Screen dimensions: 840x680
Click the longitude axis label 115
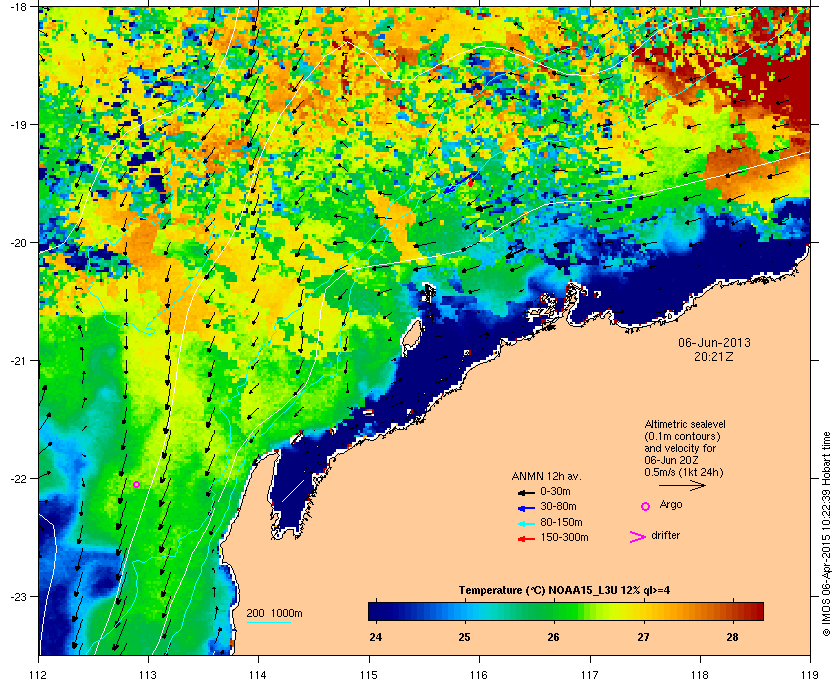pyautogui.click(x=369, y=675)
